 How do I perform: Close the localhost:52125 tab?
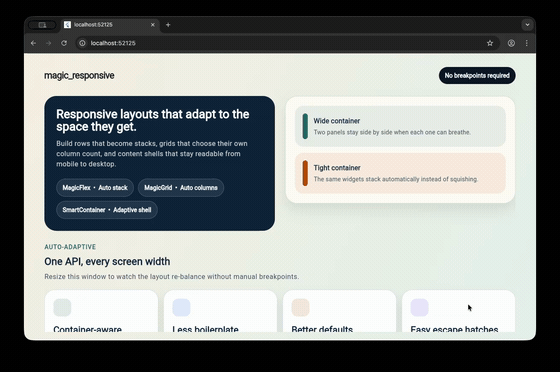click(x=152, y=25)
